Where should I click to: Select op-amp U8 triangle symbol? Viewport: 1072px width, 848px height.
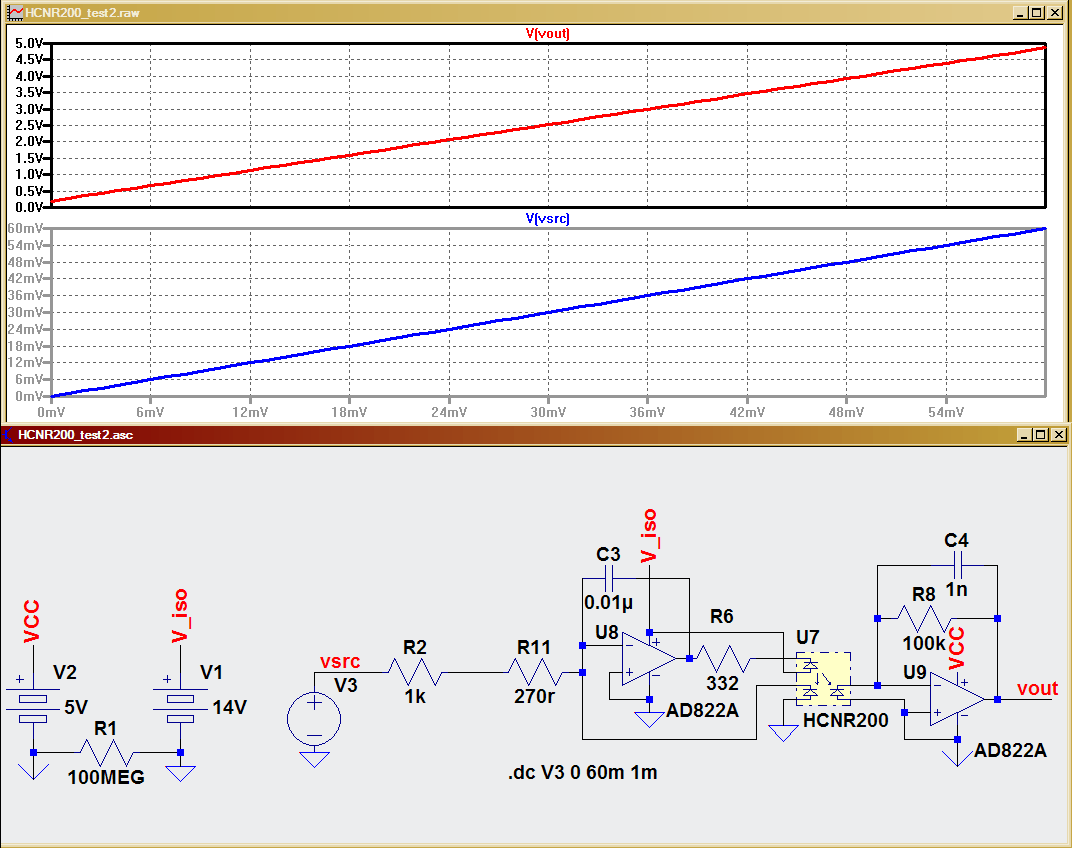point(648,659)
